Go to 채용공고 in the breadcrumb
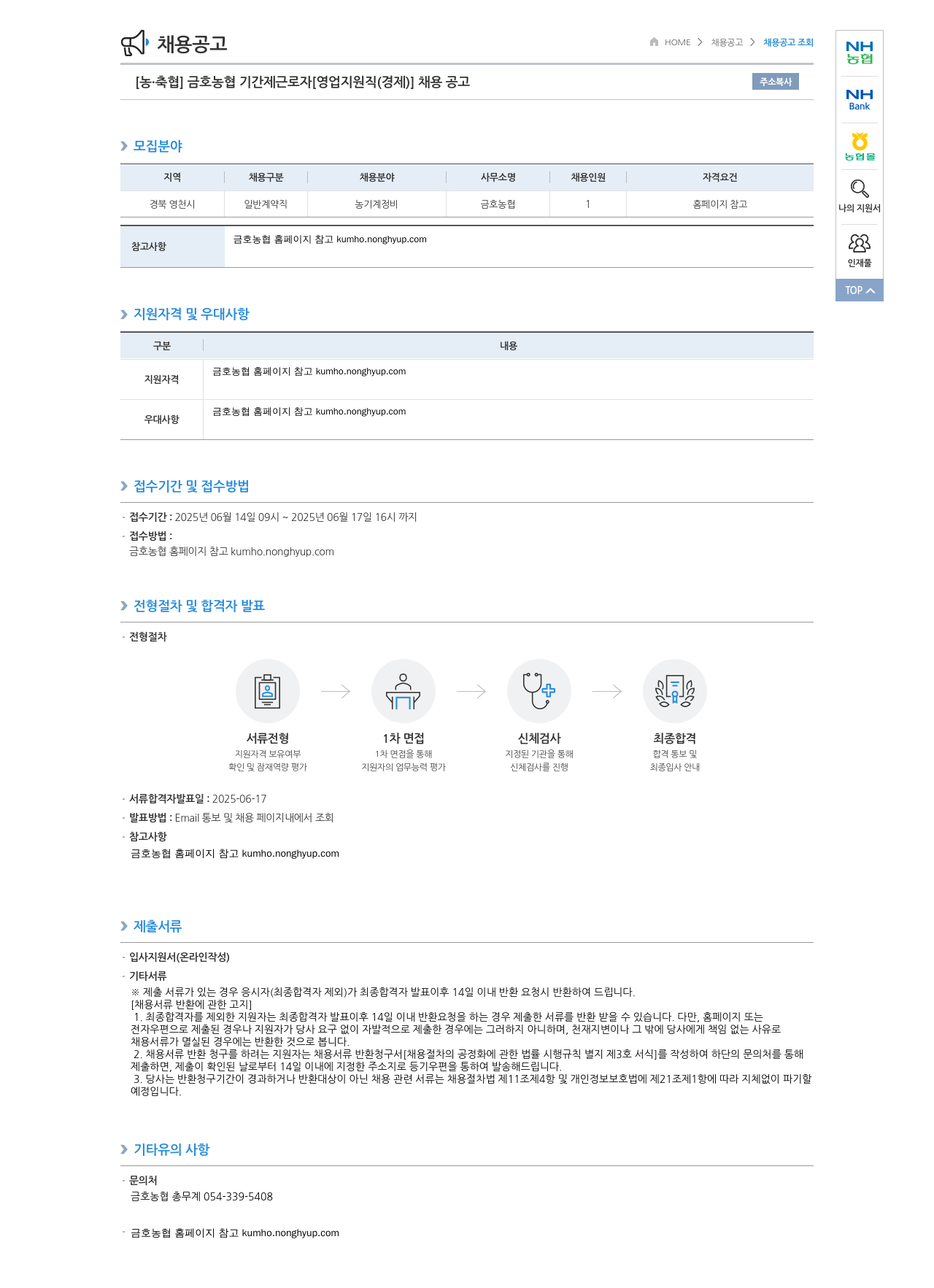This screenshot has height=1288, width=934. (x=727, y=42)
